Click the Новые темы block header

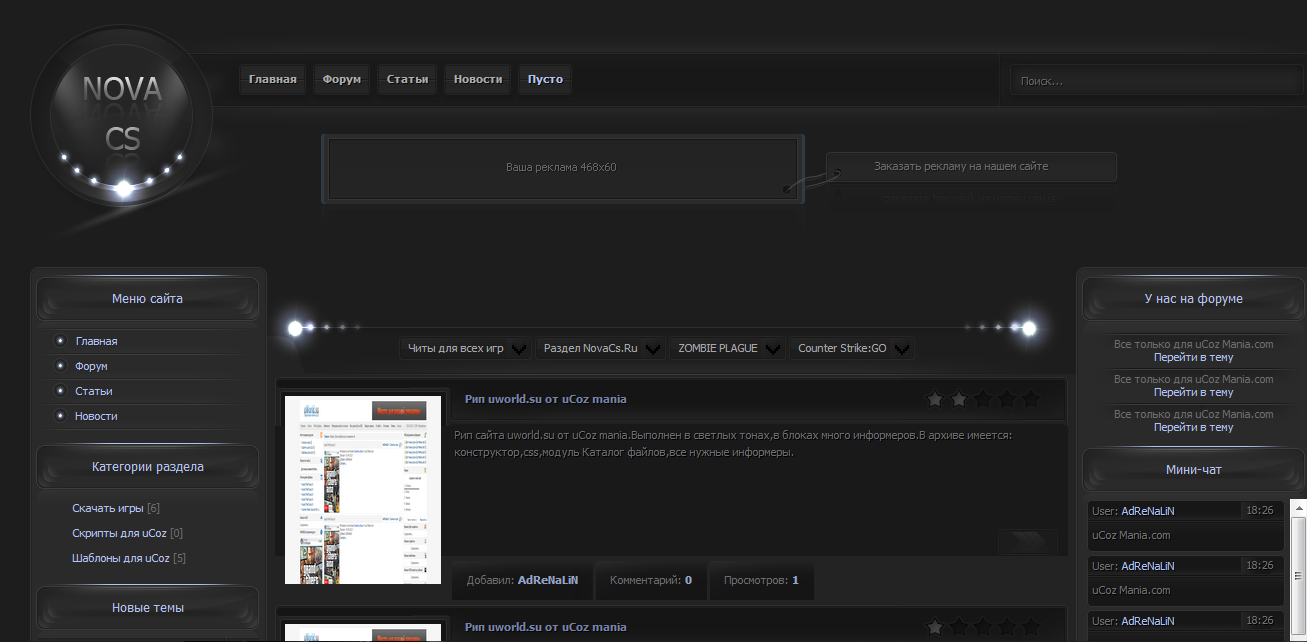pyautogui.click(x=147, y=607)
